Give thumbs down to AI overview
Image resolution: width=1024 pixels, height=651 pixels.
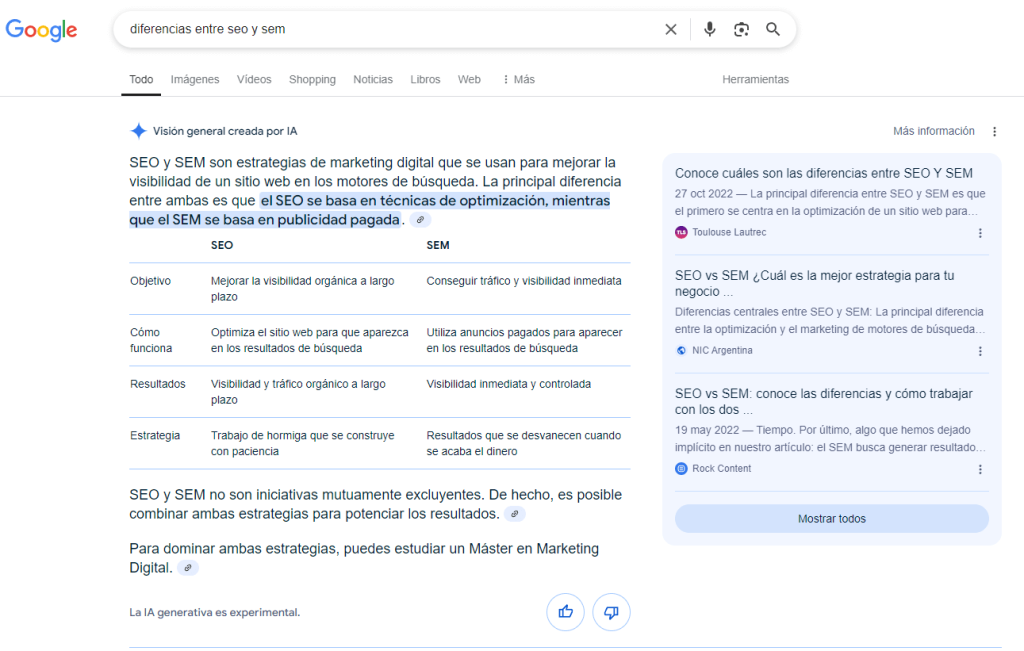[611, 612]
